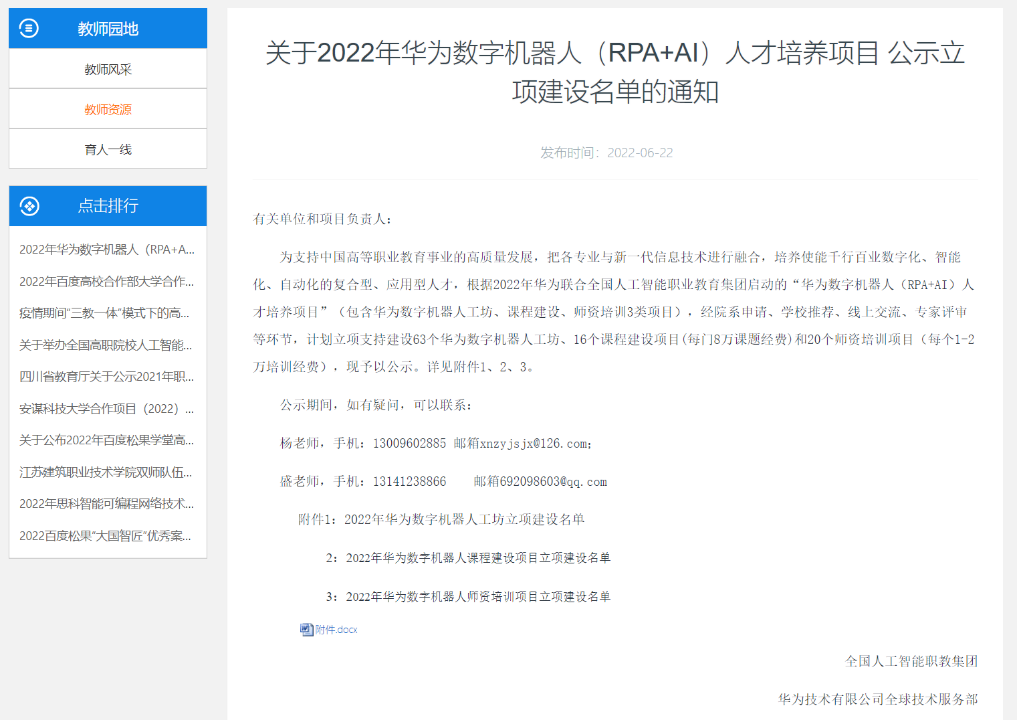Open ranking link 四川省教育厅关于公示2021年职...
1017x720 pixels.
(x=107, y=377)
